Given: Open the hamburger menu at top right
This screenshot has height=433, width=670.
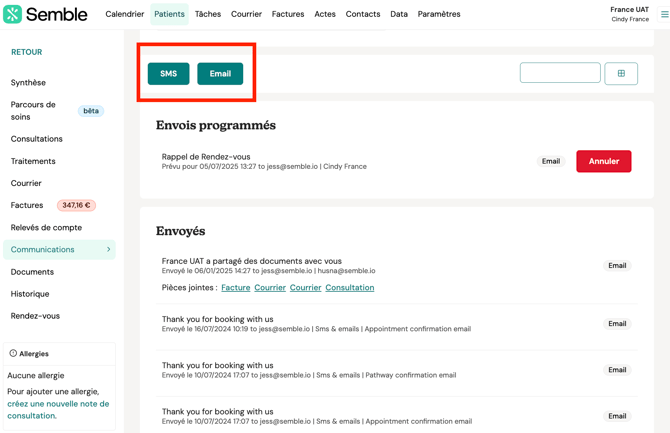Looking at the screenshot, I should [x=664, y=14].
